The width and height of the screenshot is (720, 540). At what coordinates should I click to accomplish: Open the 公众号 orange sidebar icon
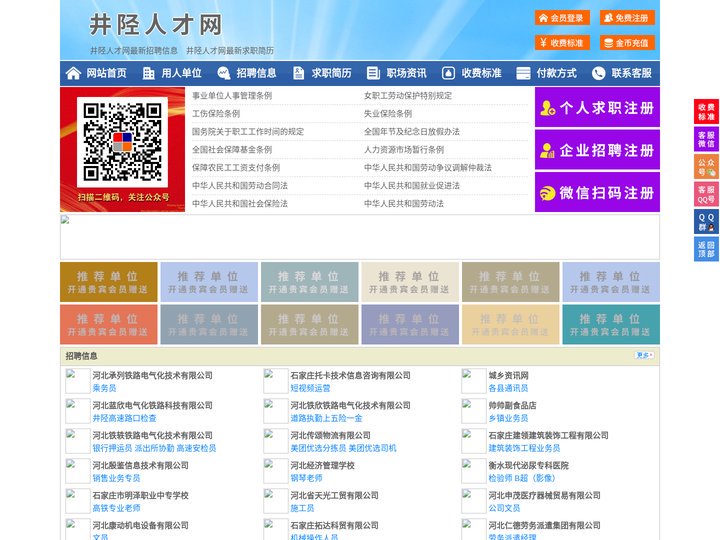click(706, 167)
